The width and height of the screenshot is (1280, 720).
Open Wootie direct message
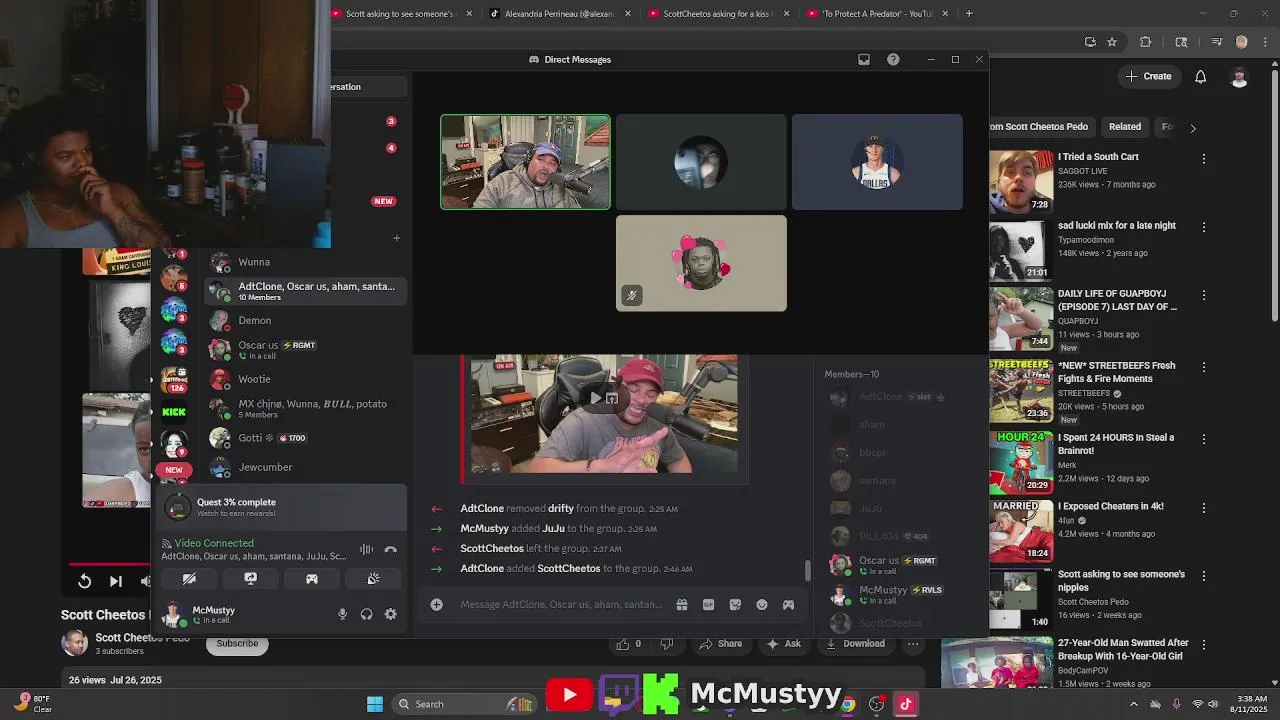[305, 379]
